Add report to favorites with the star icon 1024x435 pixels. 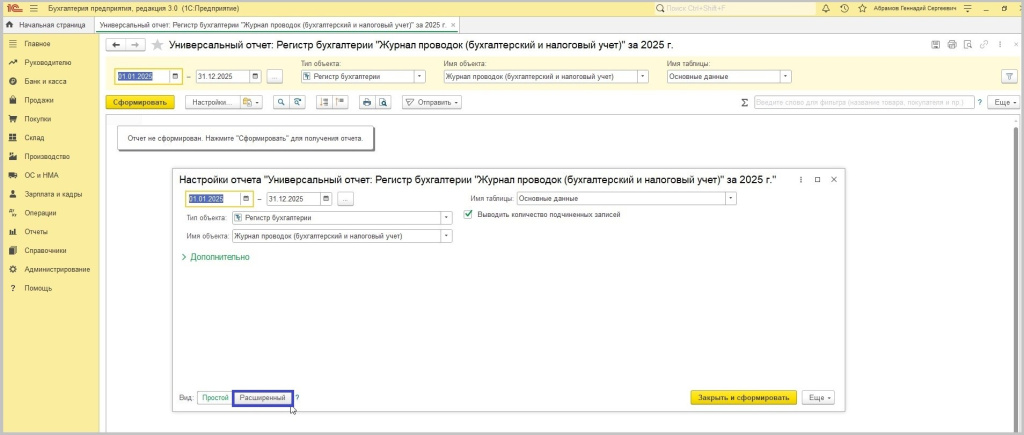tap(158, 45)
